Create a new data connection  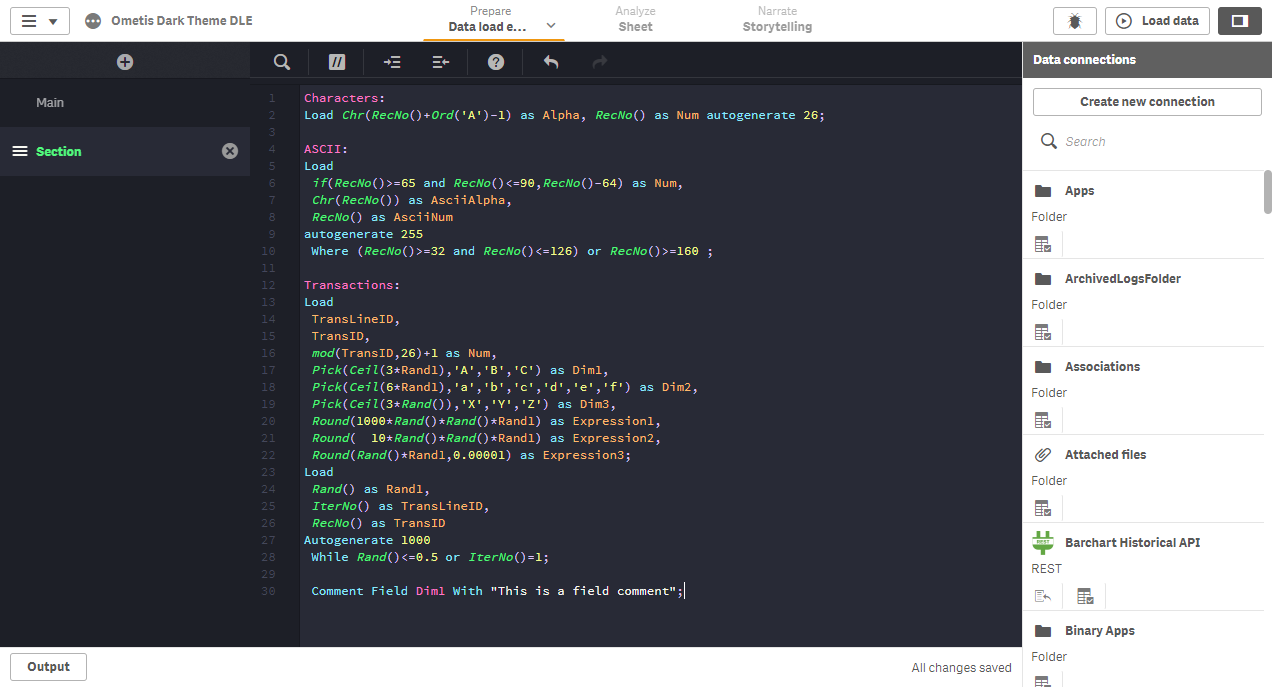[1146, 101]
